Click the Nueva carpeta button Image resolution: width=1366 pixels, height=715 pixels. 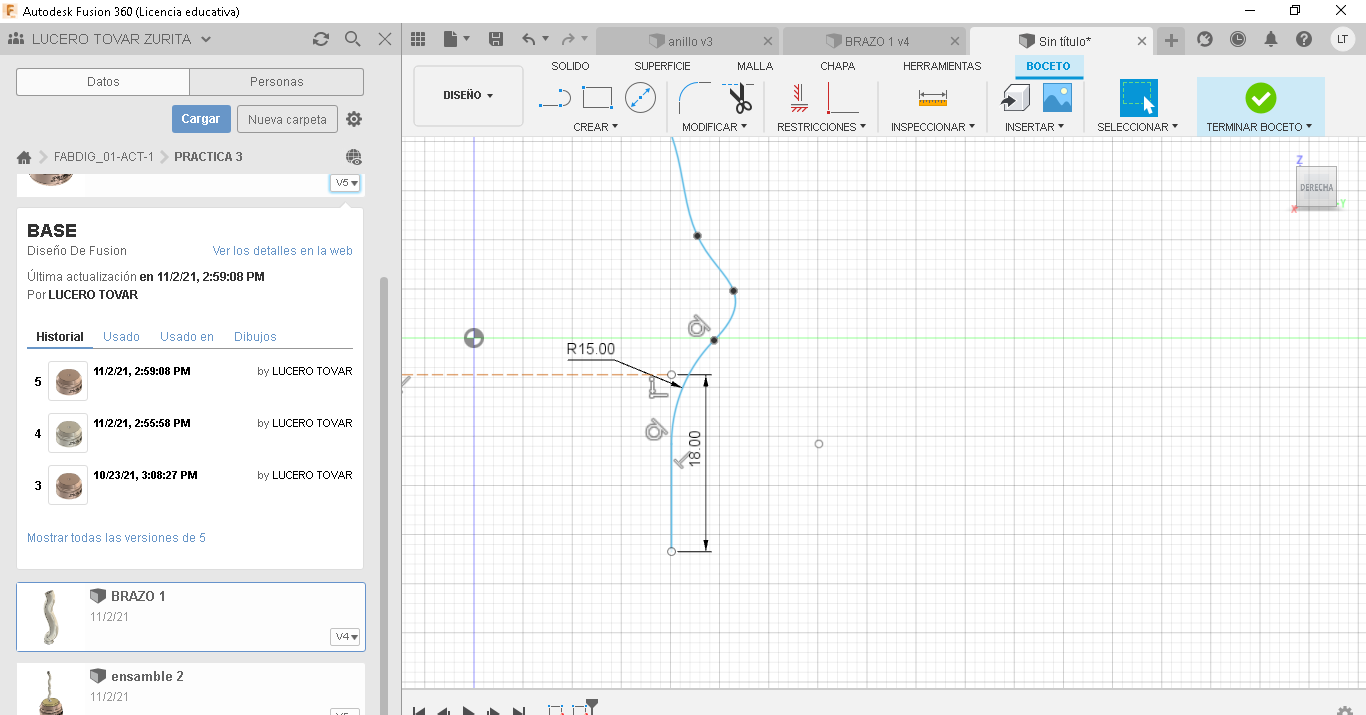pos(287,119)
